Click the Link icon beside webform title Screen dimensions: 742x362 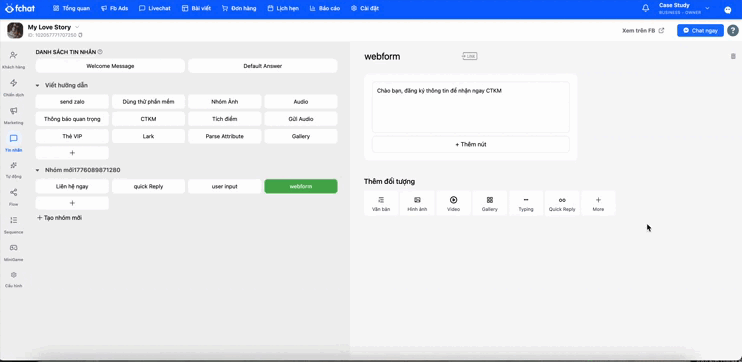[x=469, y=56]
